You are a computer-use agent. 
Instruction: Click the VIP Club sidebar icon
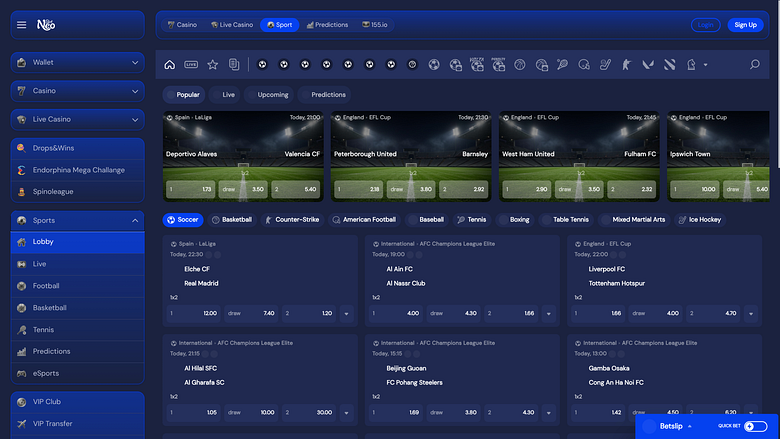[x=21, y=402]
